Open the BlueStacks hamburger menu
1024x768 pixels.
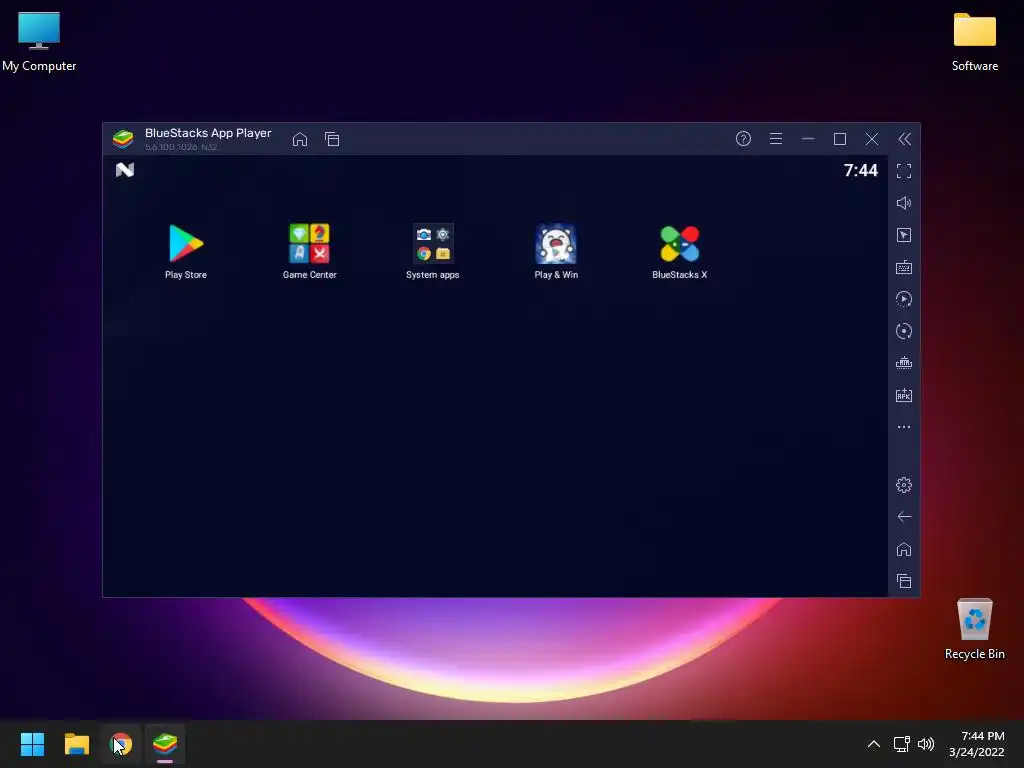click(x=776, y=138)
